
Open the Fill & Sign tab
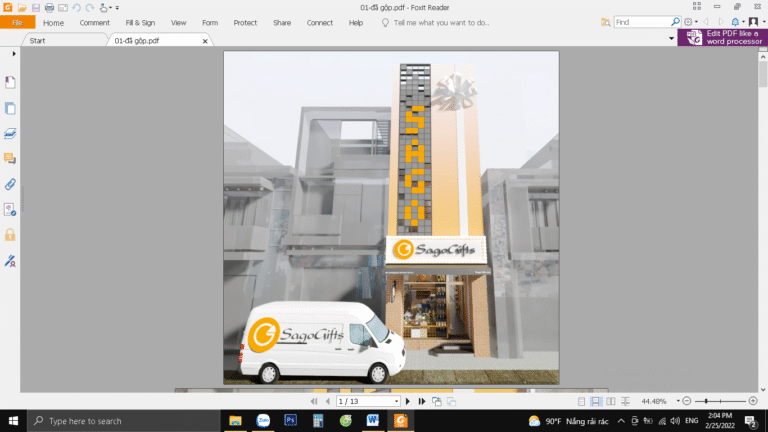click(x=140, y=23)
